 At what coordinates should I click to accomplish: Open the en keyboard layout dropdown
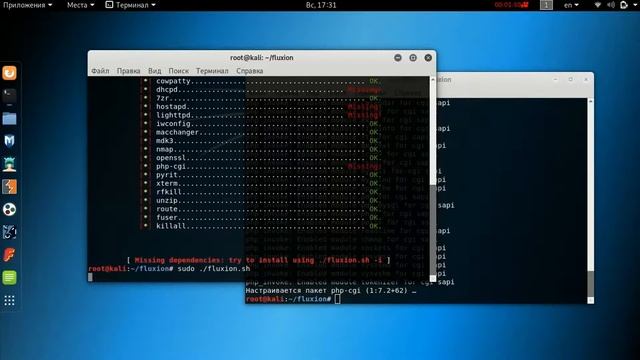pyautogui.click(x=571, y=5)
